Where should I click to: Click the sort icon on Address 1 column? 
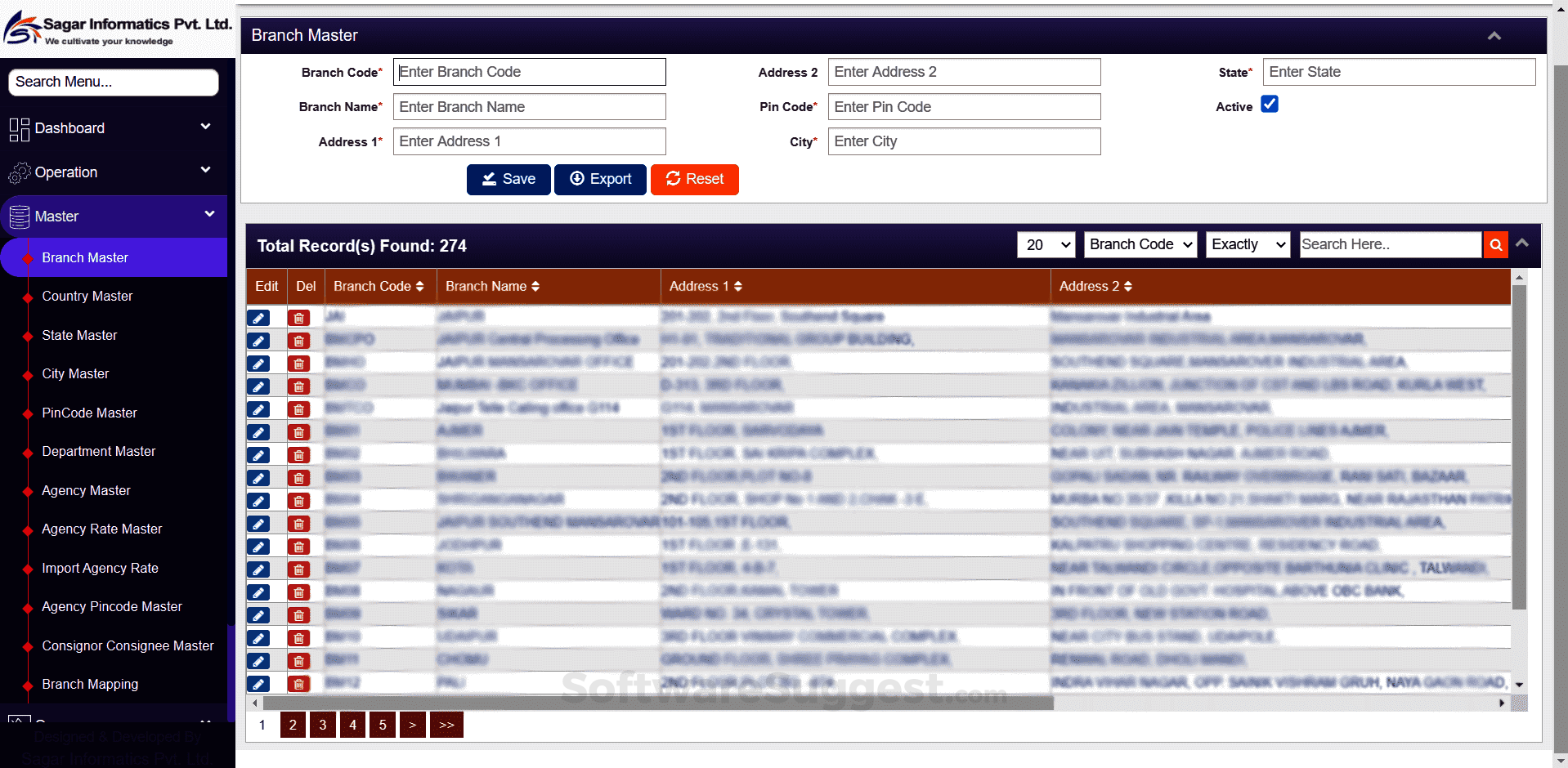pos(737,286)
